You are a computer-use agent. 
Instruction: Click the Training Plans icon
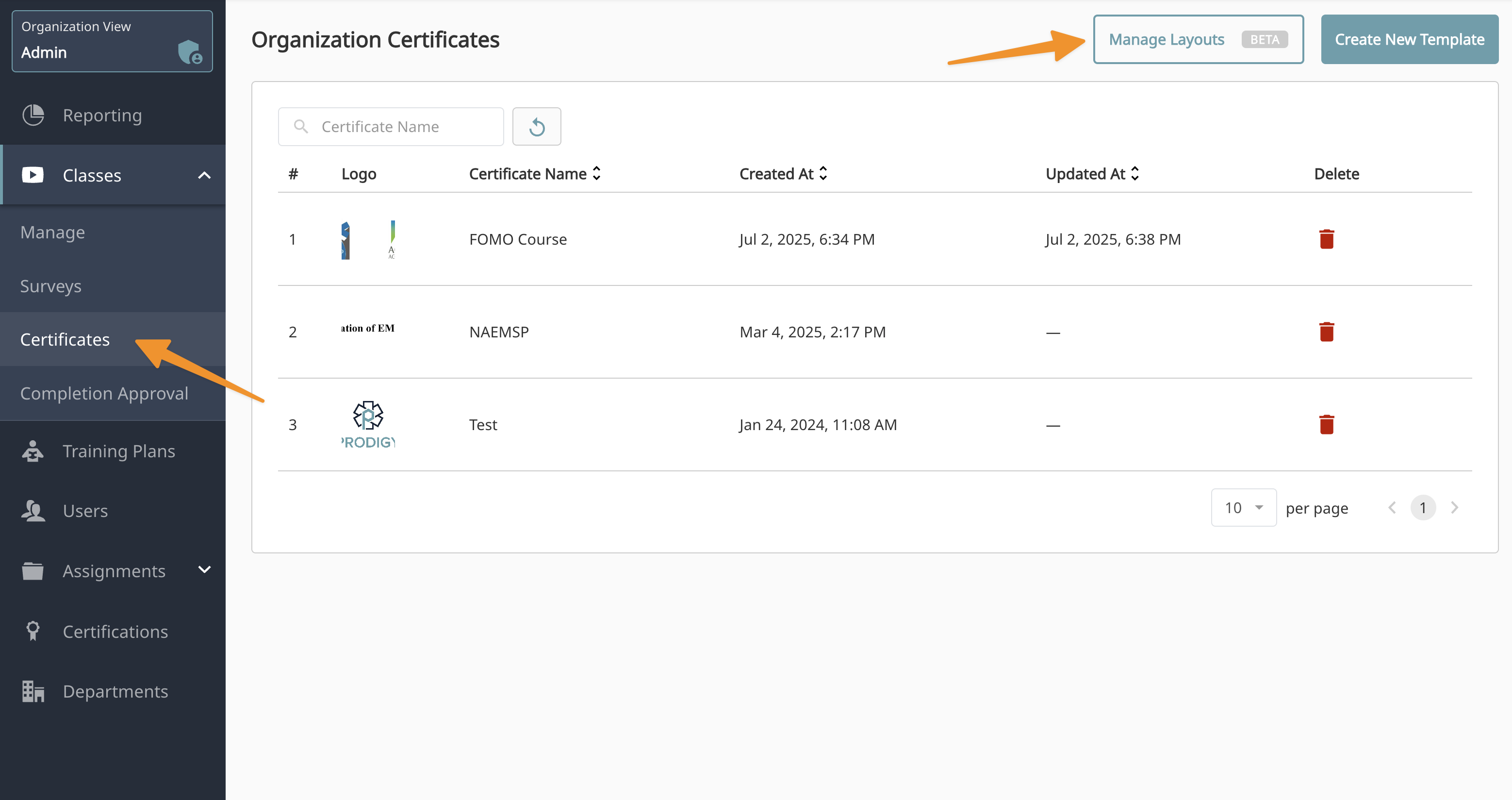pos(33,451)
